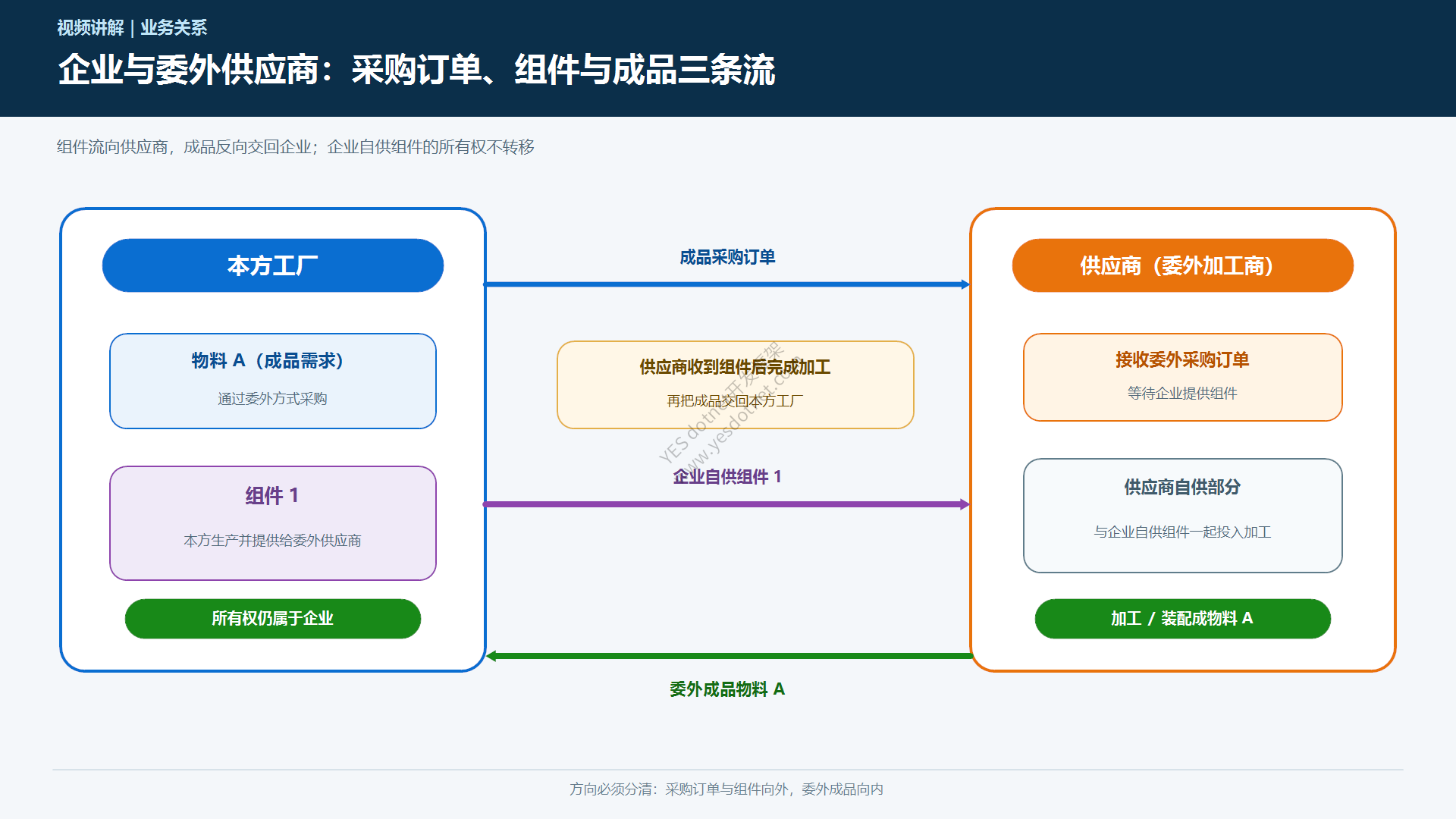
Task: Click the 企业自供组件 1 arrow label
Action: [727, 477]
